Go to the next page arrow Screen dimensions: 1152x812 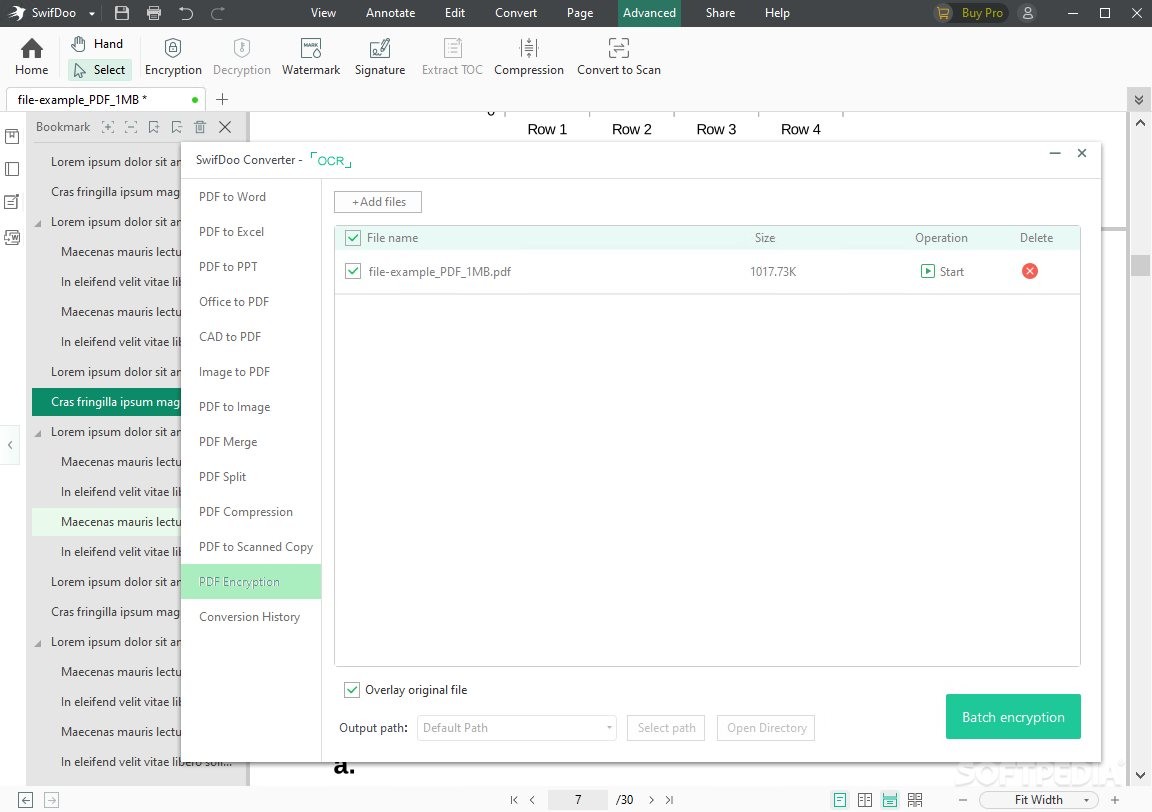(651, 800)
